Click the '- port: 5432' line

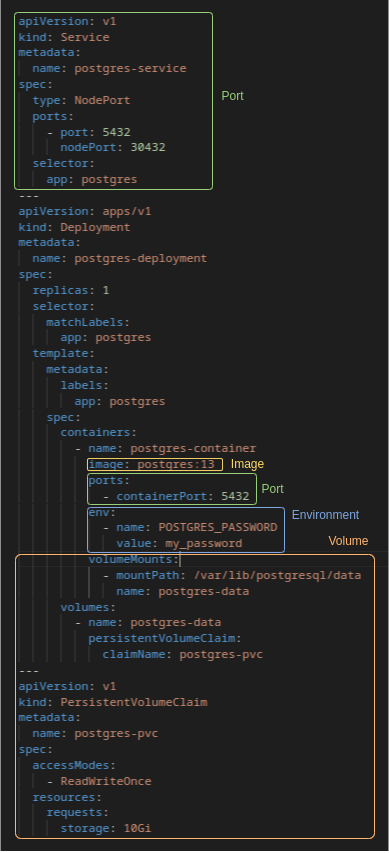88,132
